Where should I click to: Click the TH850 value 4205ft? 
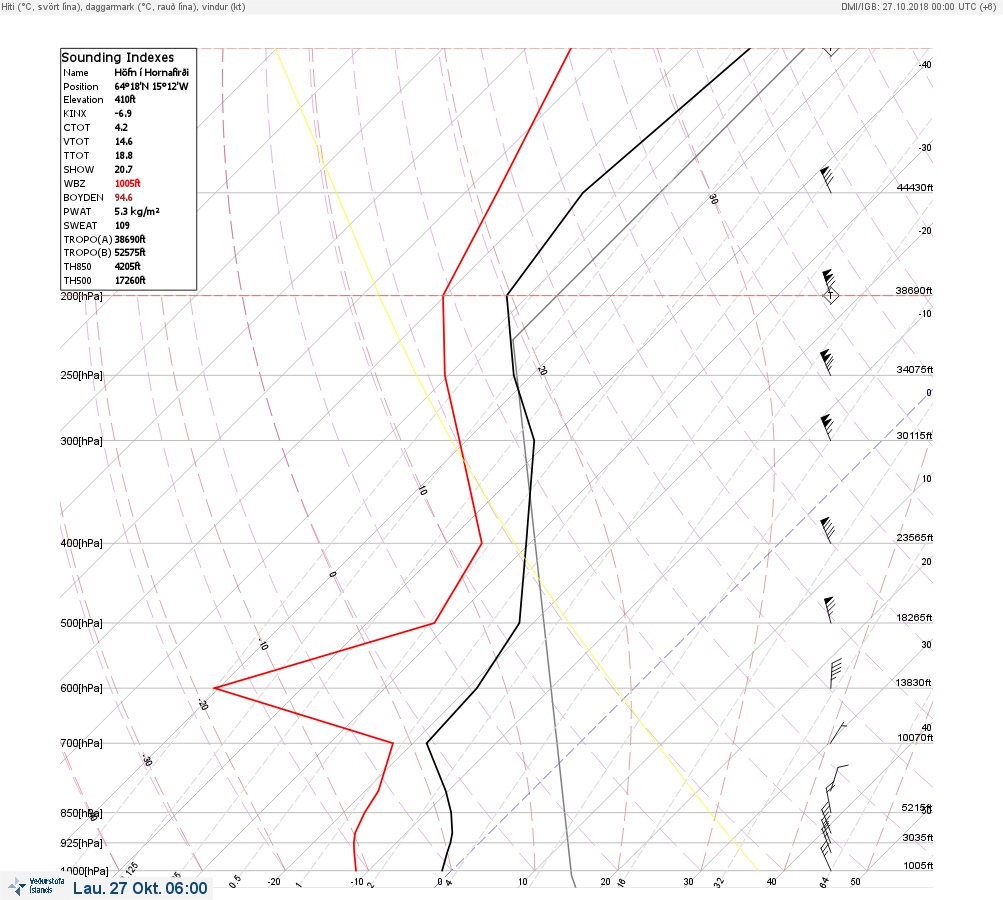127,267
